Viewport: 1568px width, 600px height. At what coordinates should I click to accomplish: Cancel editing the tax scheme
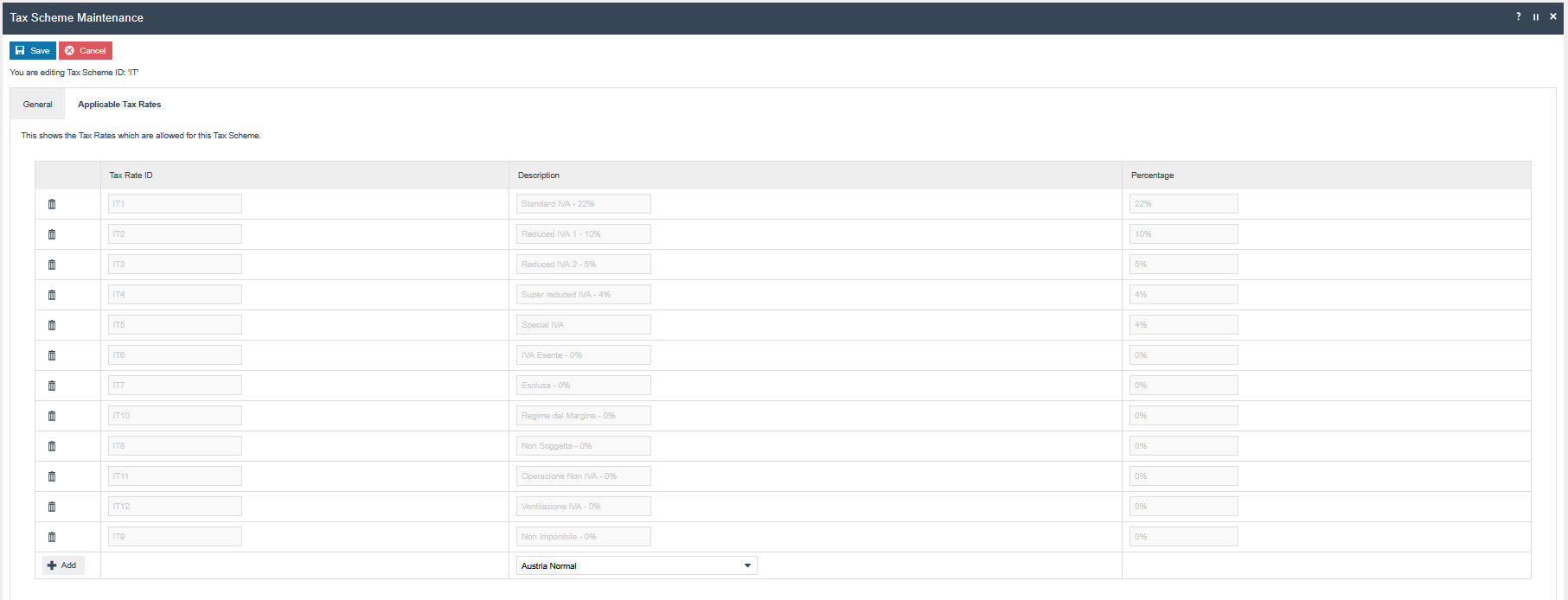point(86,51)
